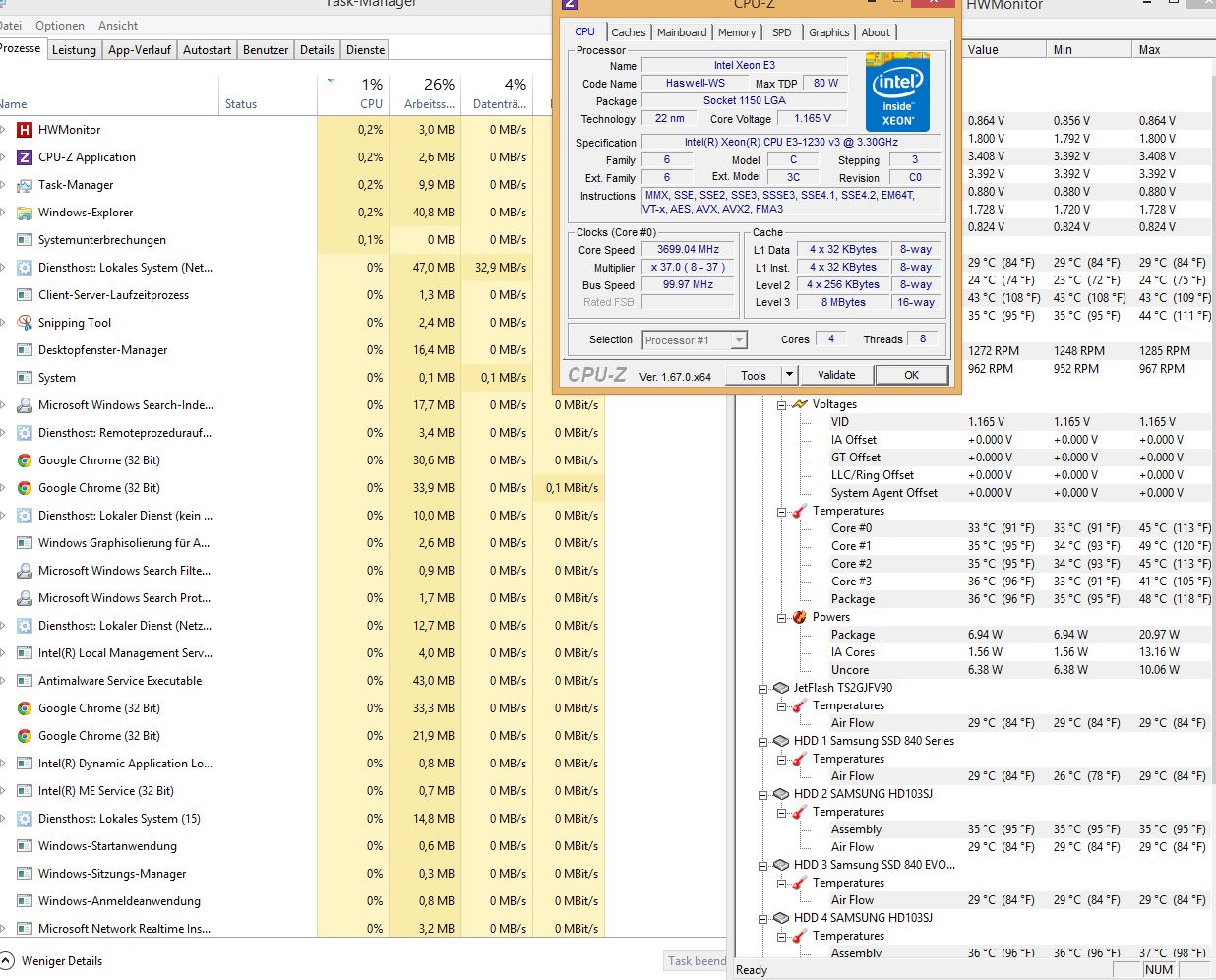Click the Microsoft Windows Search-Inde... icon

pyautogui.click(x=25, y=405)
